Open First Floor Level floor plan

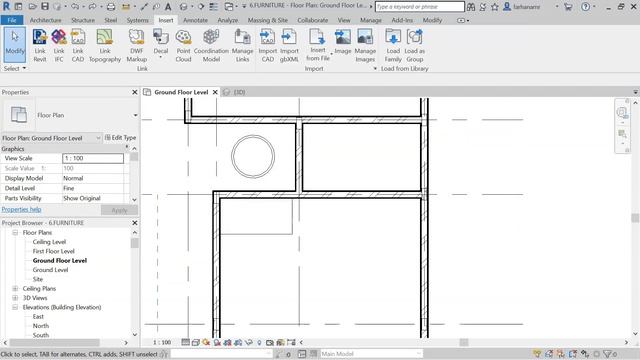[x=53, y=251]
